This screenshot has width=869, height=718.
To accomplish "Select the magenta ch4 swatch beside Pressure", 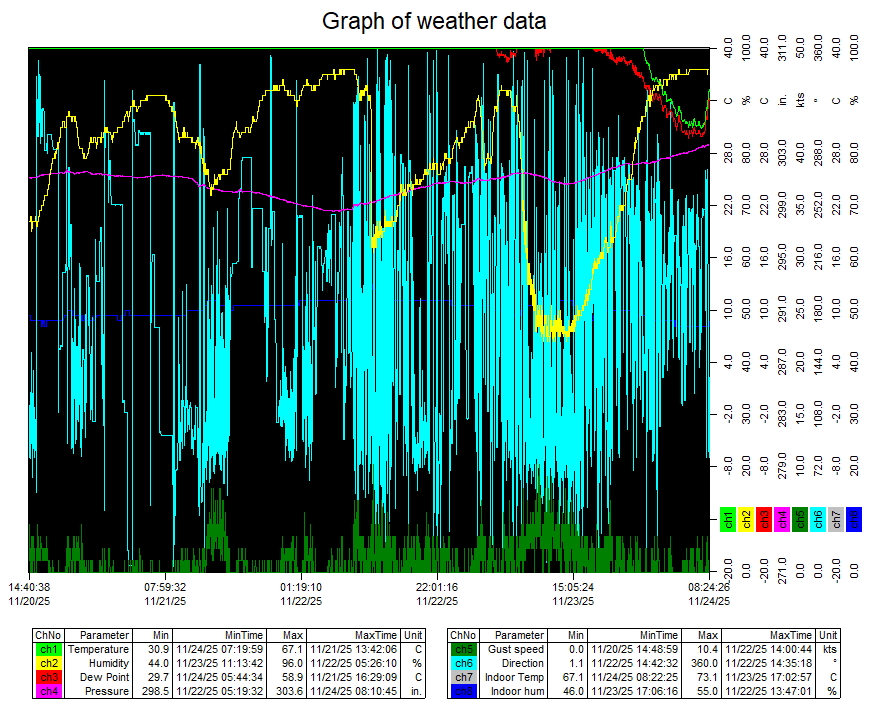I will point(47,691).
